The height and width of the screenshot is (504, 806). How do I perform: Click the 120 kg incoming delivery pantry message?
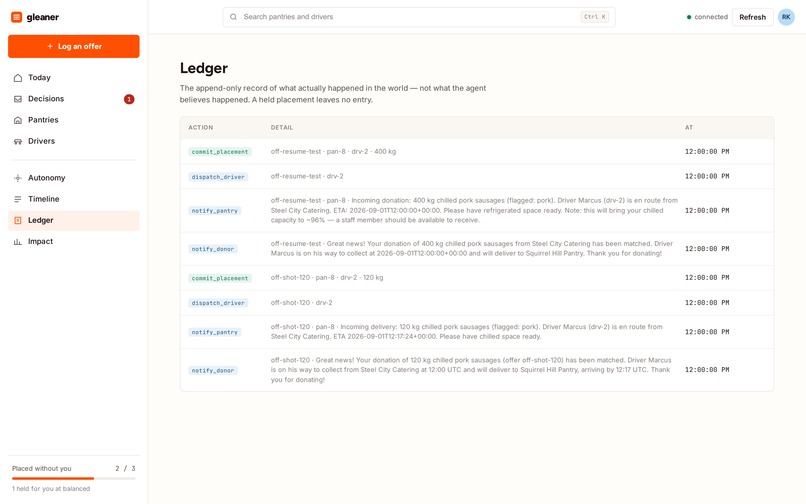point(467,332)
